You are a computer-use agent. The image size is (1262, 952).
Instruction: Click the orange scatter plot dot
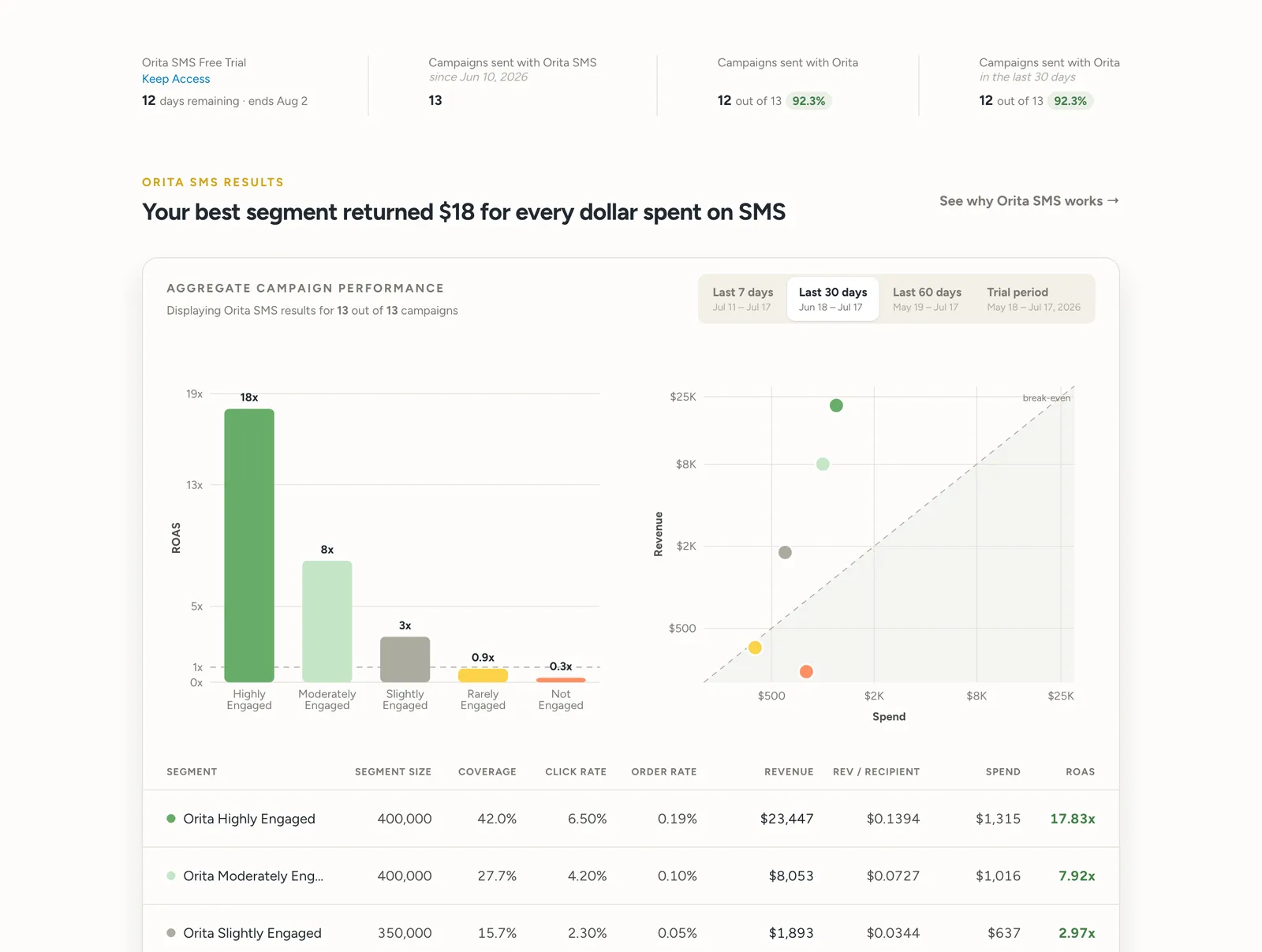point(806,671)
